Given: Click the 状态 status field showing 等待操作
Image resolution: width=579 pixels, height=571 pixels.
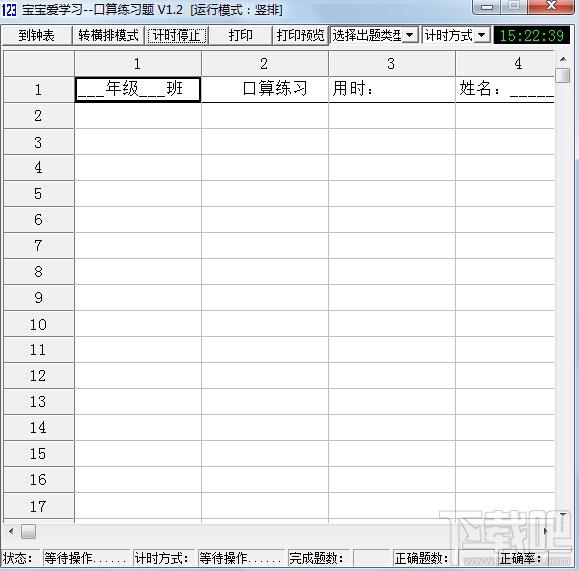Looking at the screenshot, I should [x=86, y=558].
